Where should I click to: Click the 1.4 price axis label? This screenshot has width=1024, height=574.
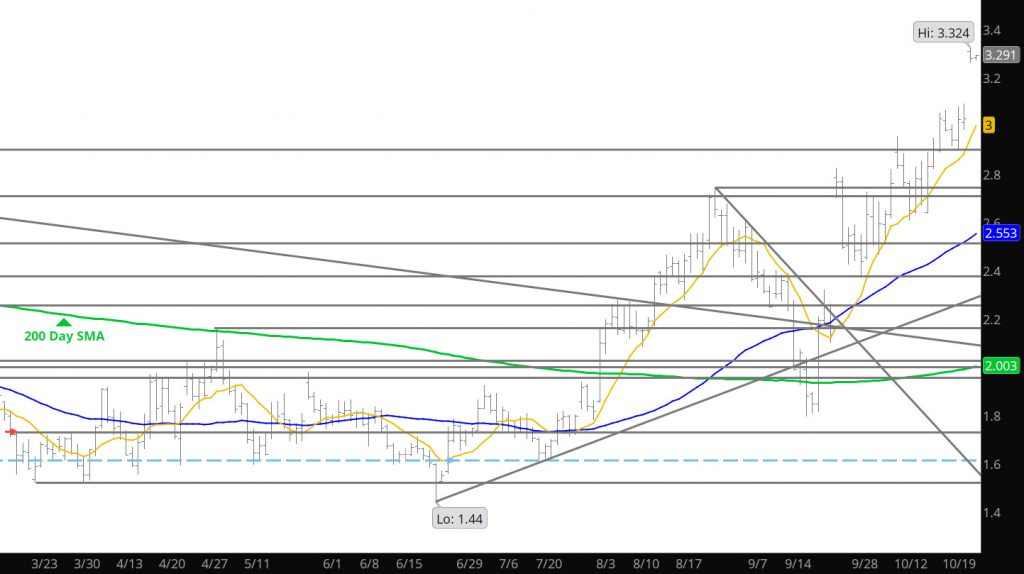(993, 513)
